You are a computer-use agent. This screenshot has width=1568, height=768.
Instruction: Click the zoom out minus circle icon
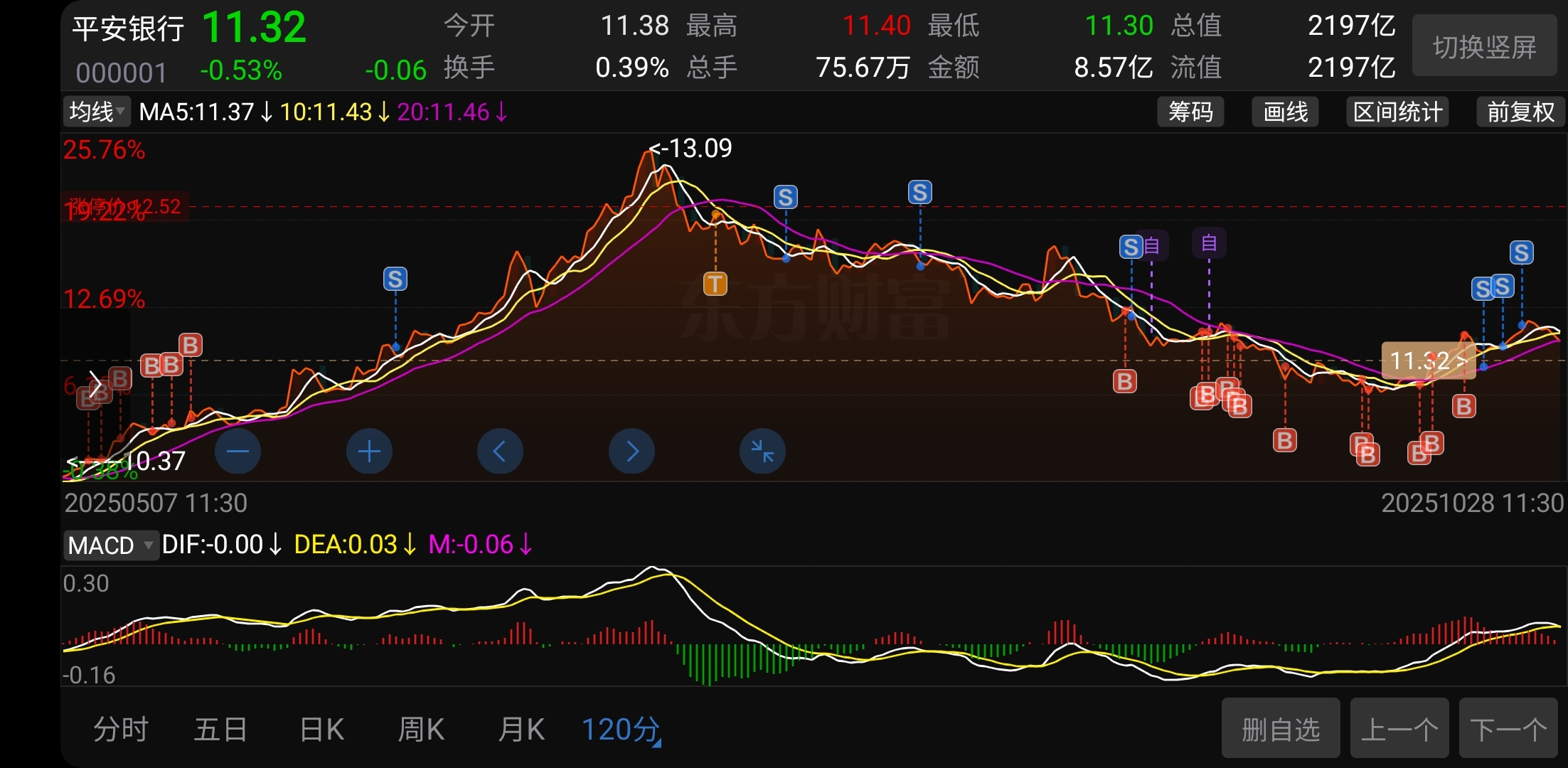click(x=238, y=452)
